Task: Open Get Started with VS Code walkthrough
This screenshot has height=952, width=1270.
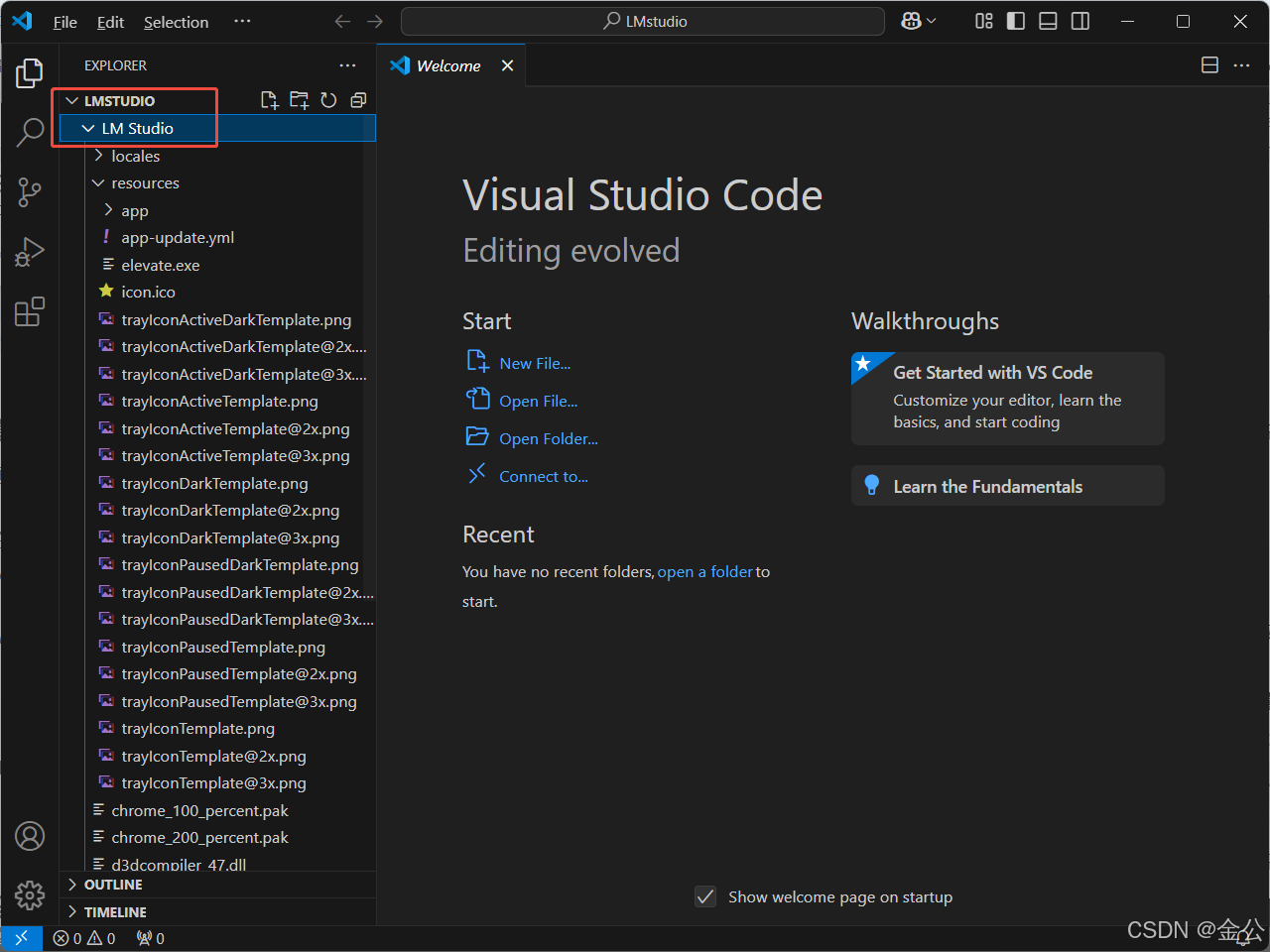Action: click(1008, 398)
